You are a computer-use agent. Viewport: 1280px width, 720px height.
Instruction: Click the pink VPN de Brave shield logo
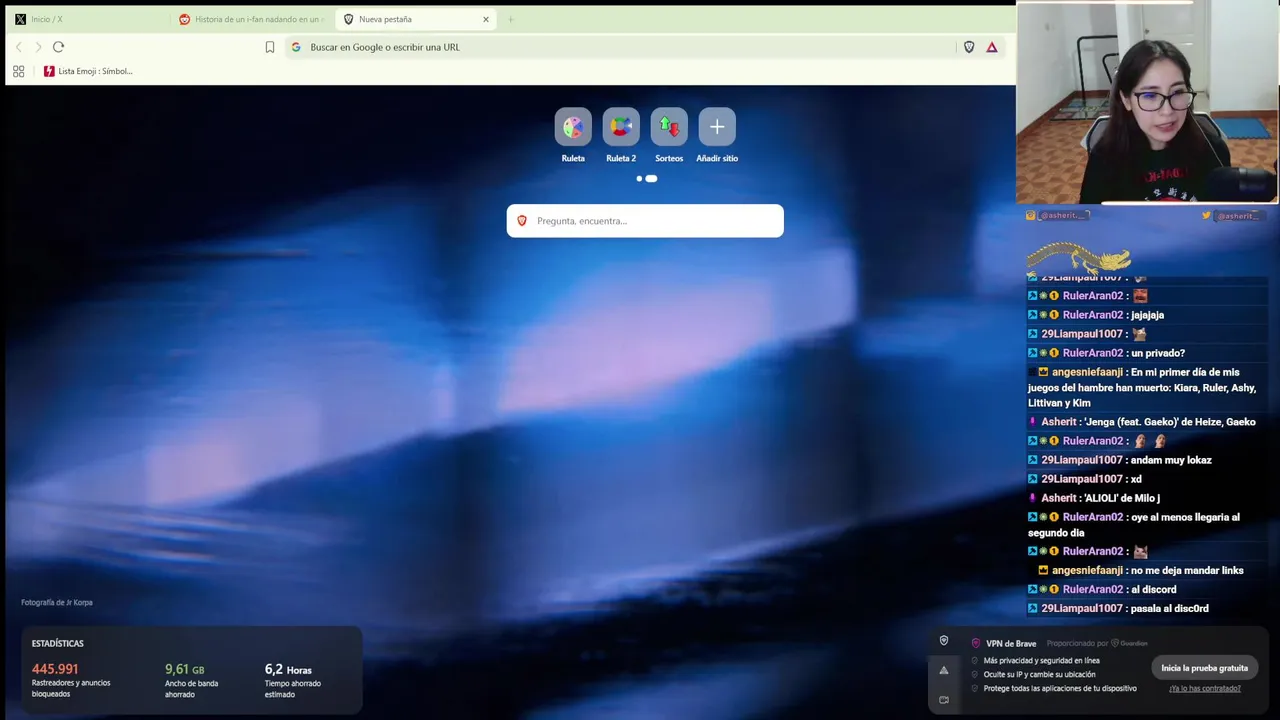(x=976, y=643)
